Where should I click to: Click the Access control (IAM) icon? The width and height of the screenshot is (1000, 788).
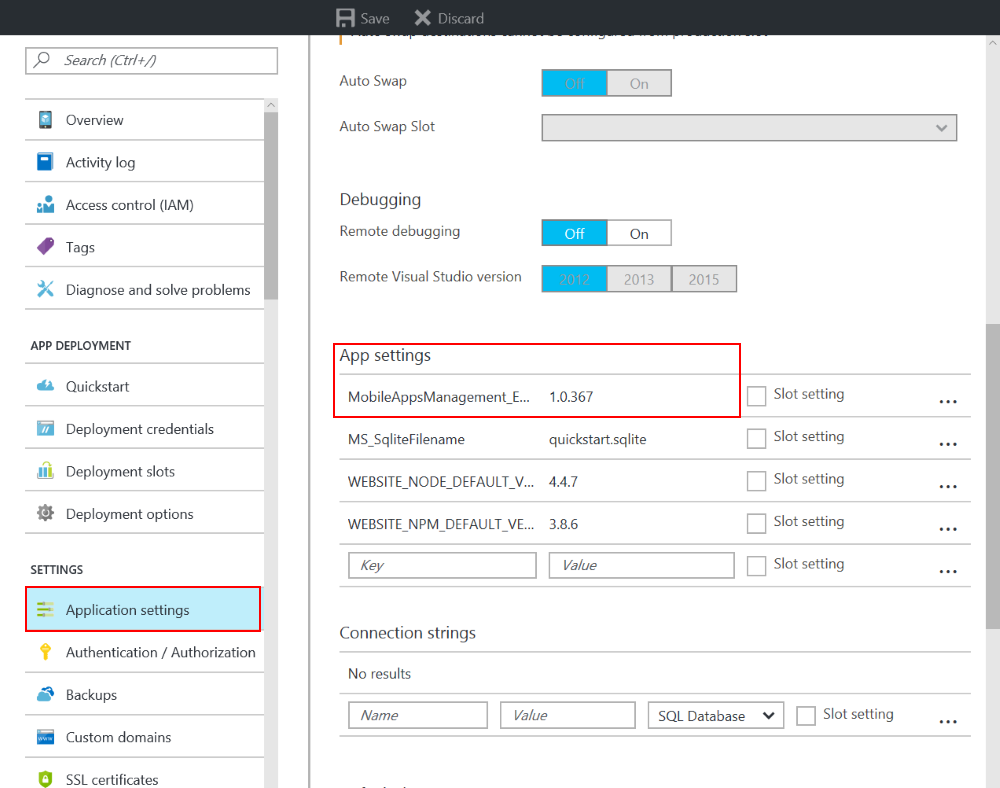(45, 205)
